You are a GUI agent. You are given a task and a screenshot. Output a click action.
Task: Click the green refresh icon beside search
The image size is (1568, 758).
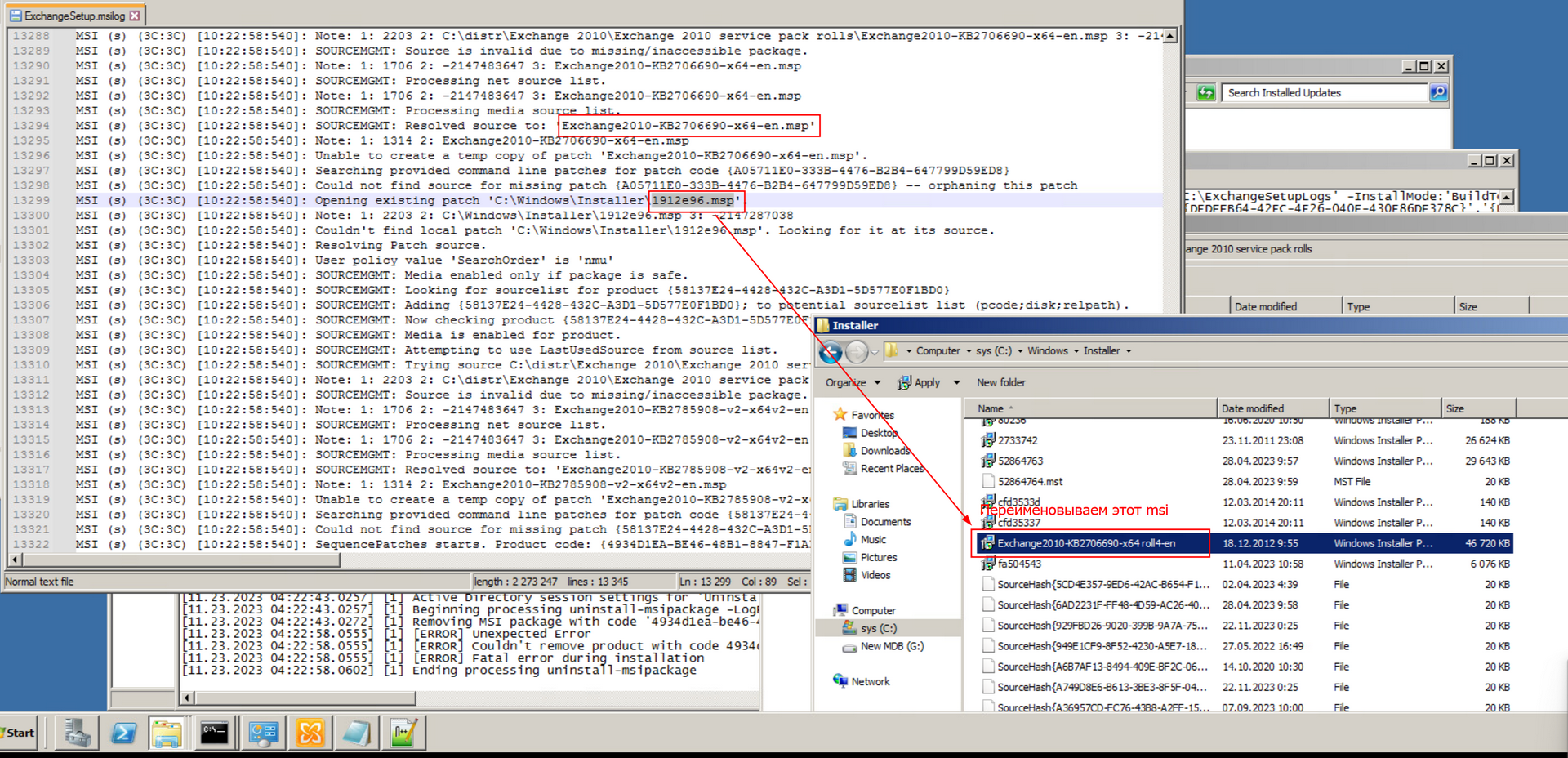[1206, 93]
